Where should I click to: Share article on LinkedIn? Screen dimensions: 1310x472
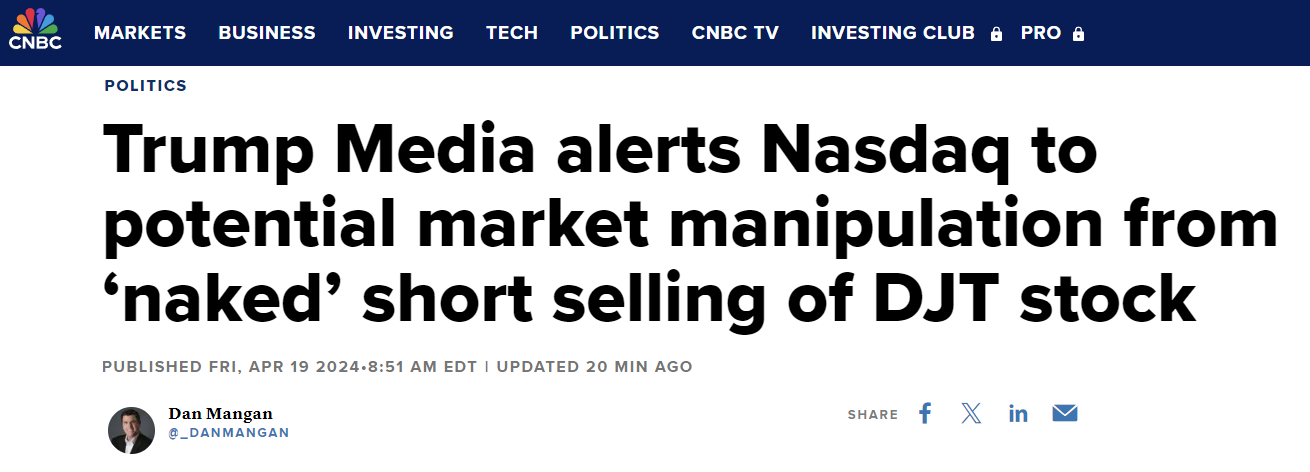point(1018,413)
